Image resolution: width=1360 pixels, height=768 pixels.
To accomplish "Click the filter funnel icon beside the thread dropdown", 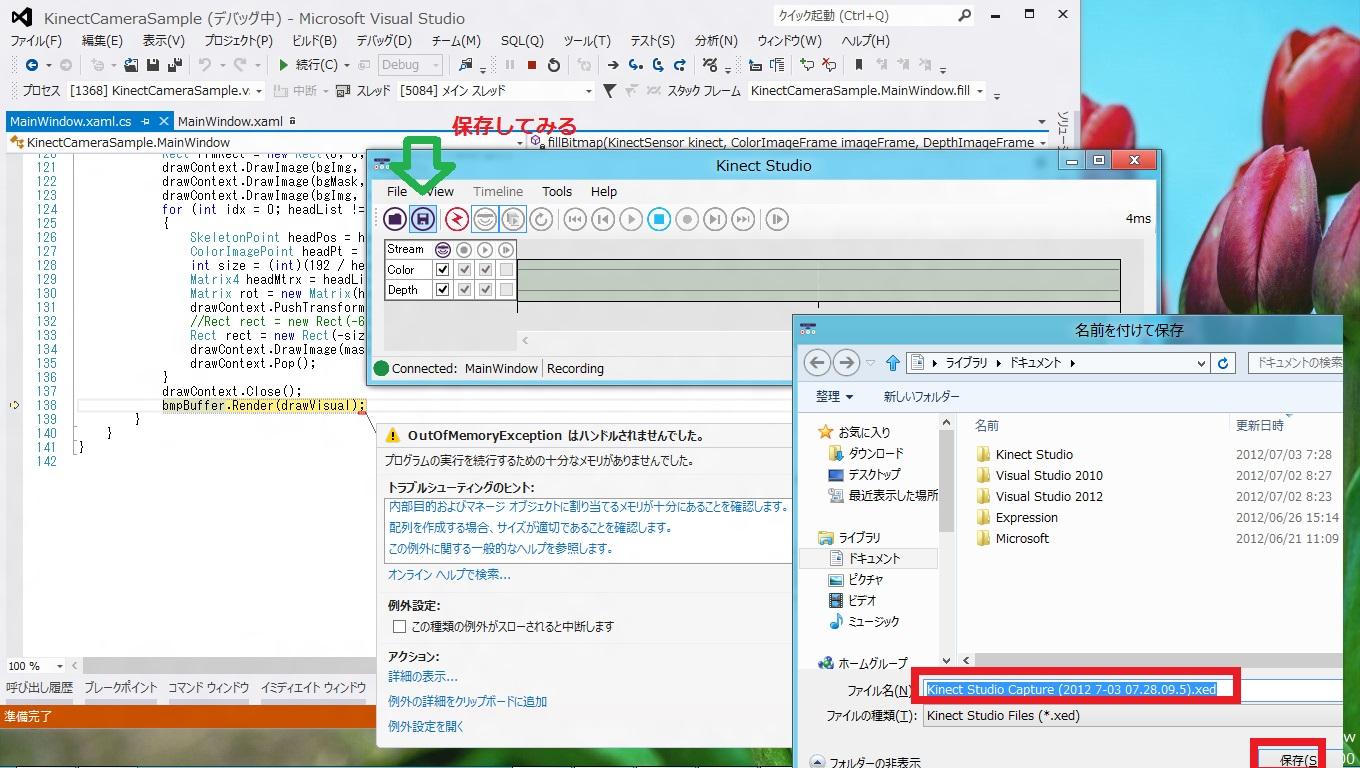I will click(x=609, y=91).
